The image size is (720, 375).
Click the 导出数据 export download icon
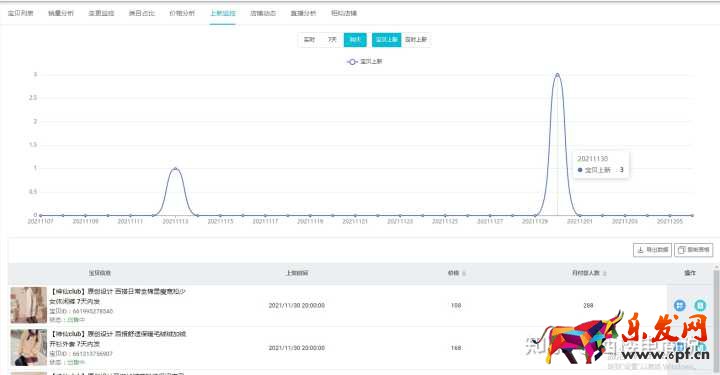point(640,250)
